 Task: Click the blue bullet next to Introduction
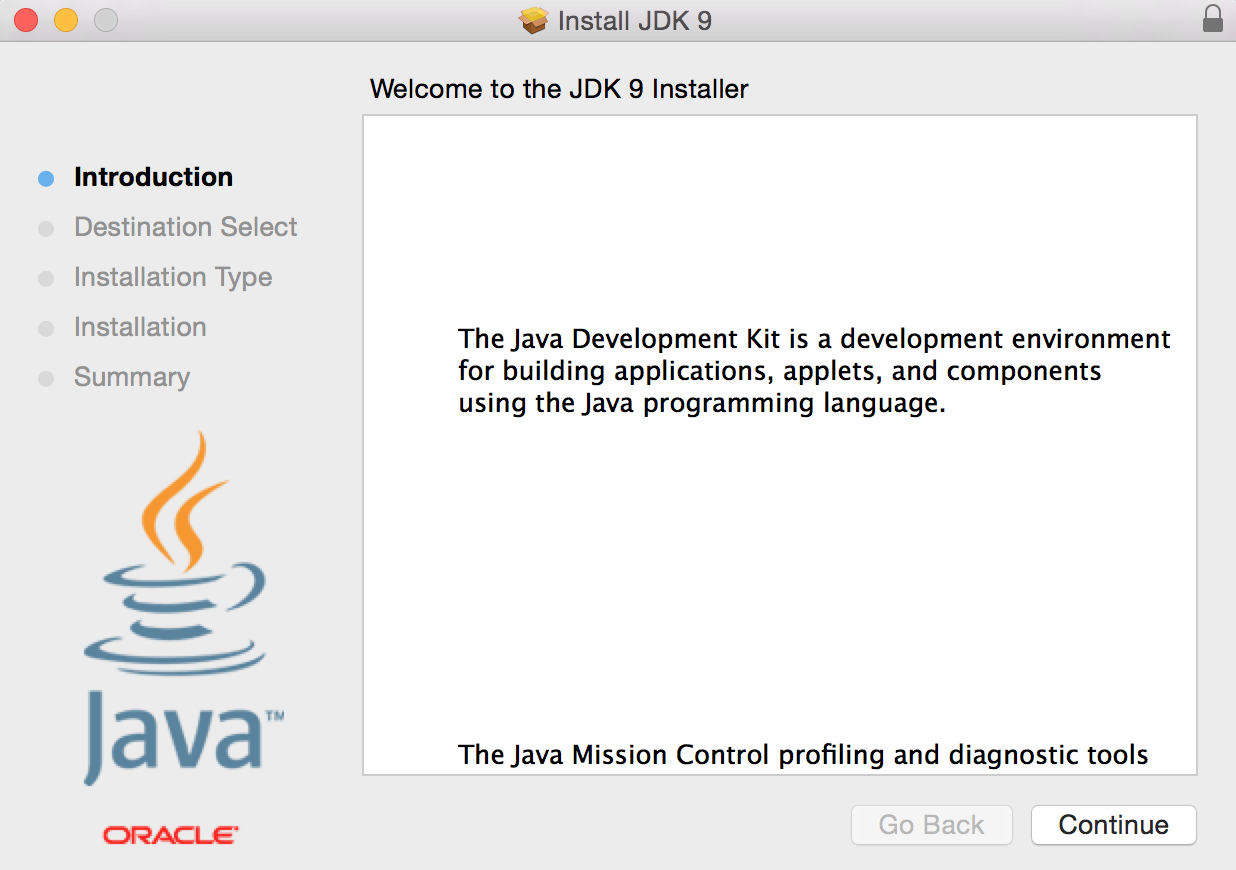(46, 178)
